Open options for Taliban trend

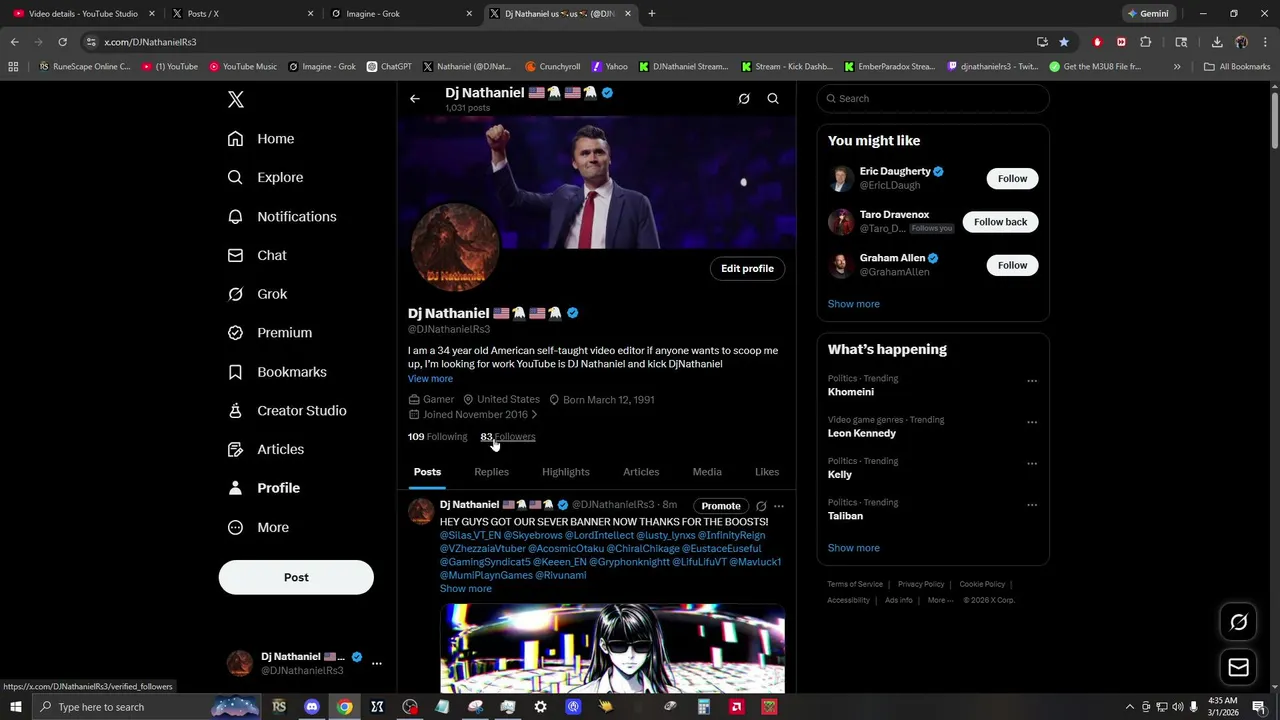coord(1032,505)
